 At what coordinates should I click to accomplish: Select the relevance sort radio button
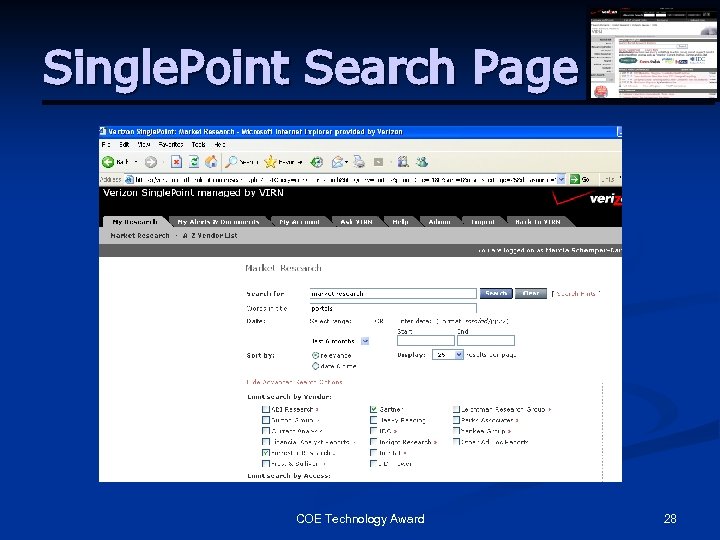[315, 355]
